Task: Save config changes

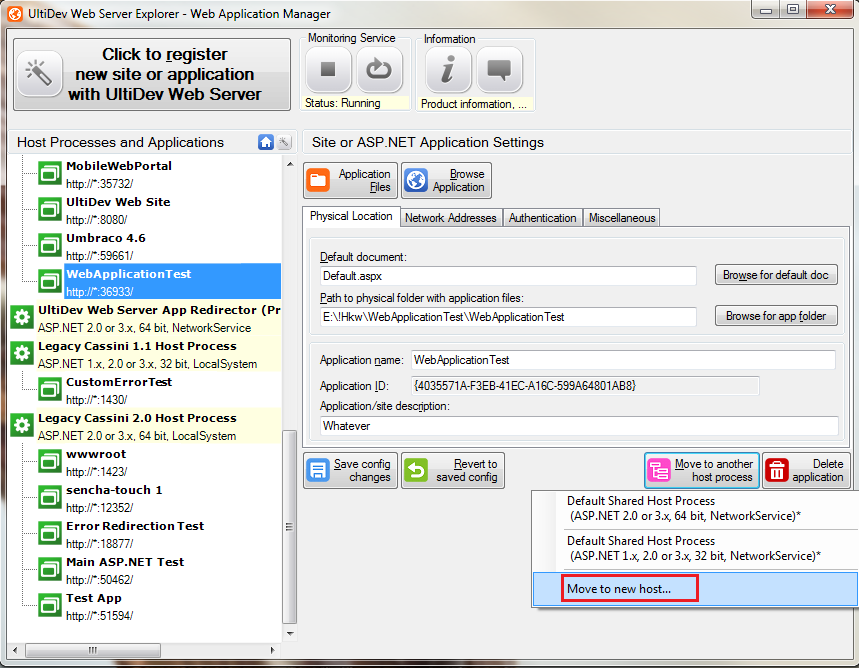Action: [x=350, y=470]
